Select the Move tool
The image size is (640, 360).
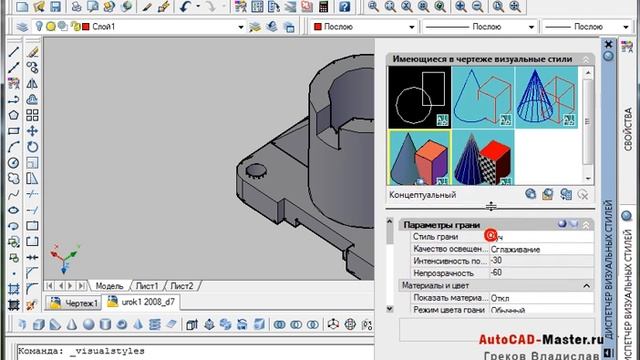pyautogui.click(x=32, y=131)
